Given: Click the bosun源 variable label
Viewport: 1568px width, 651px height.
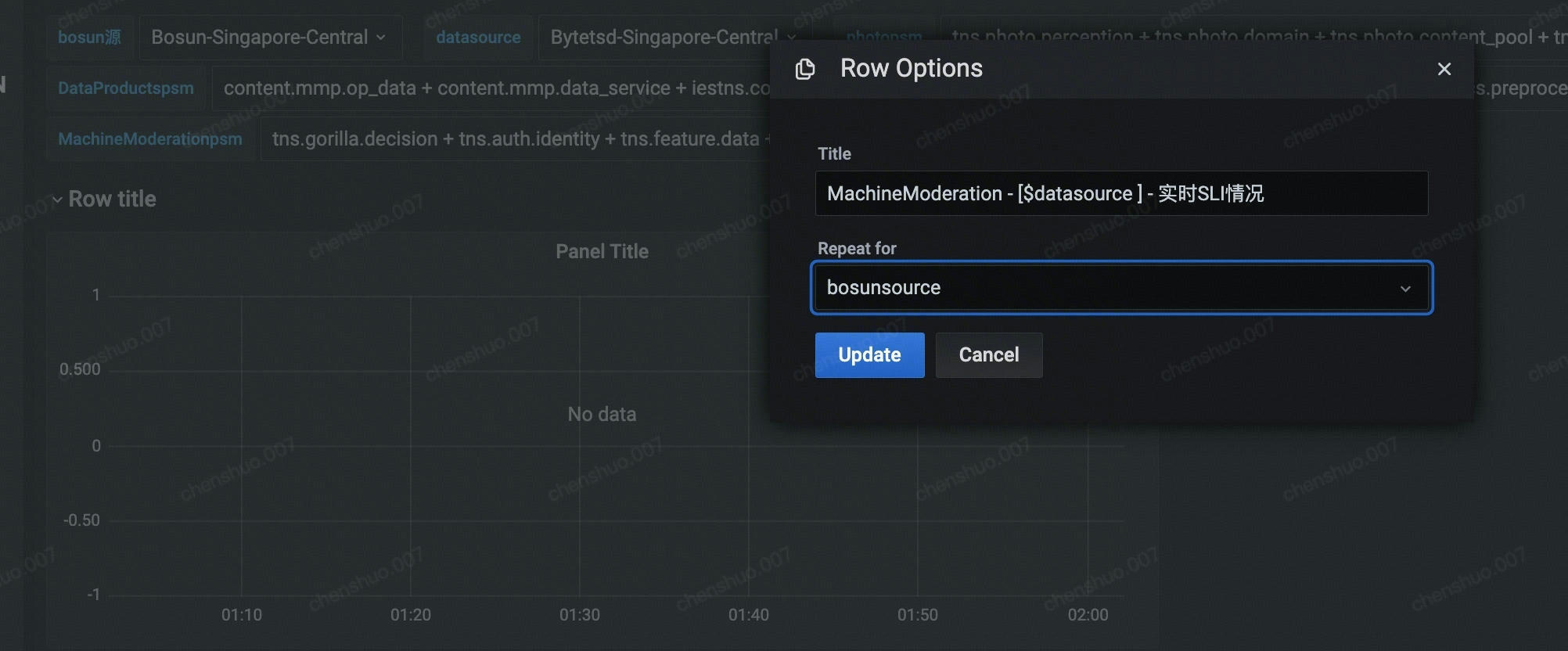Looking at the screenshot, I should [89, 38].
